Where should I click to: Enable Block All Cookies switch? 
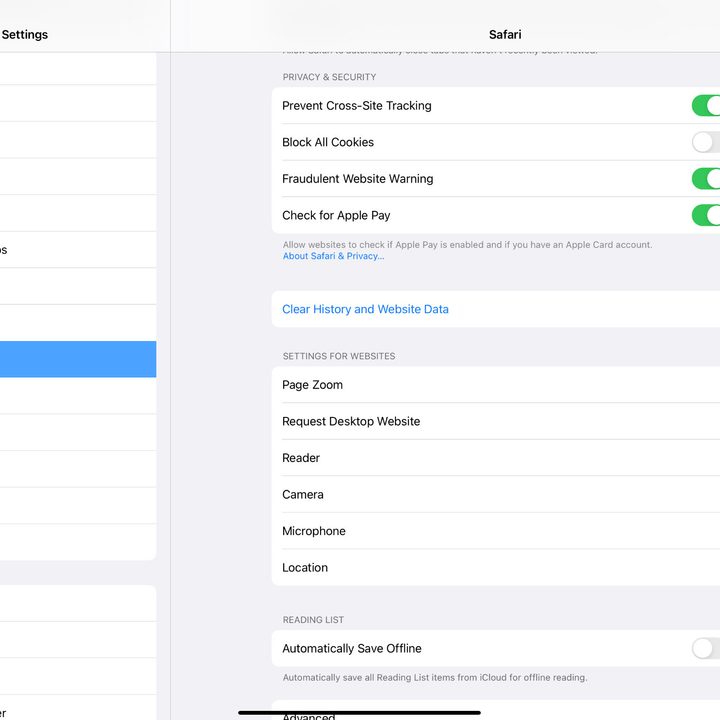[706, 142]
